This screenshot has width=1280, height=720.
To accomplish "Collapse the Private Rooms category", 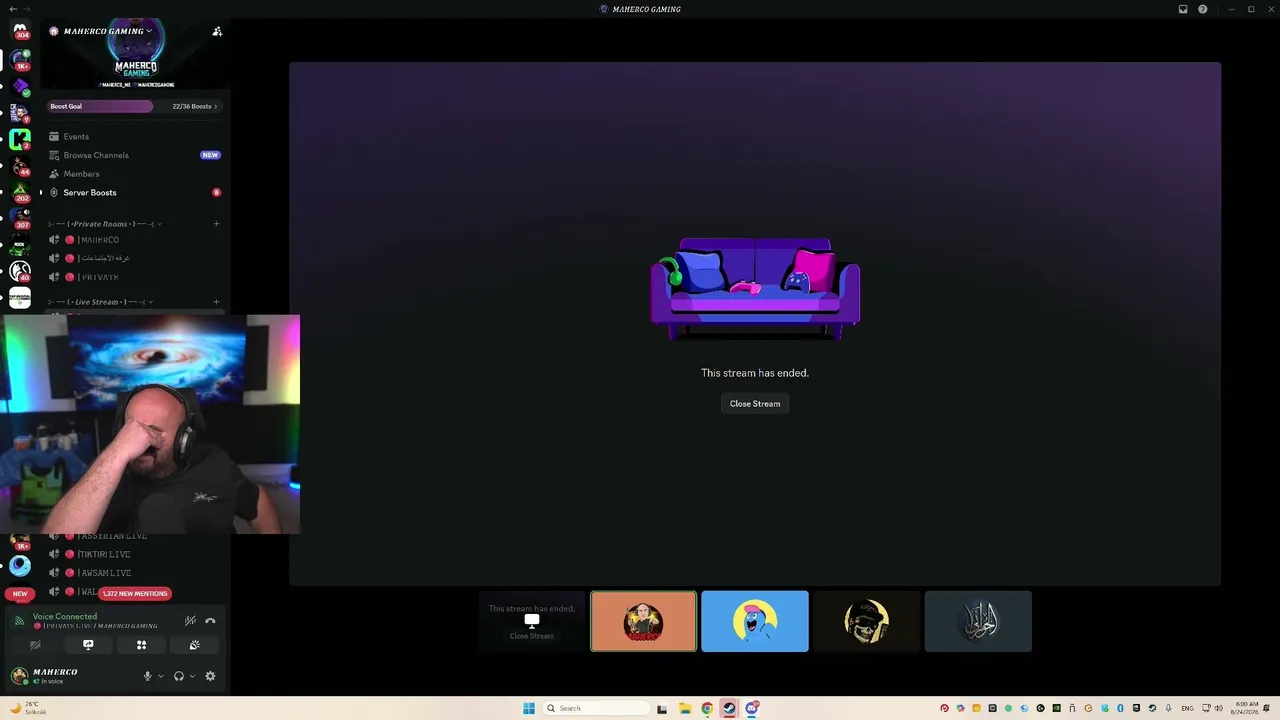I will tap(105, 224).
